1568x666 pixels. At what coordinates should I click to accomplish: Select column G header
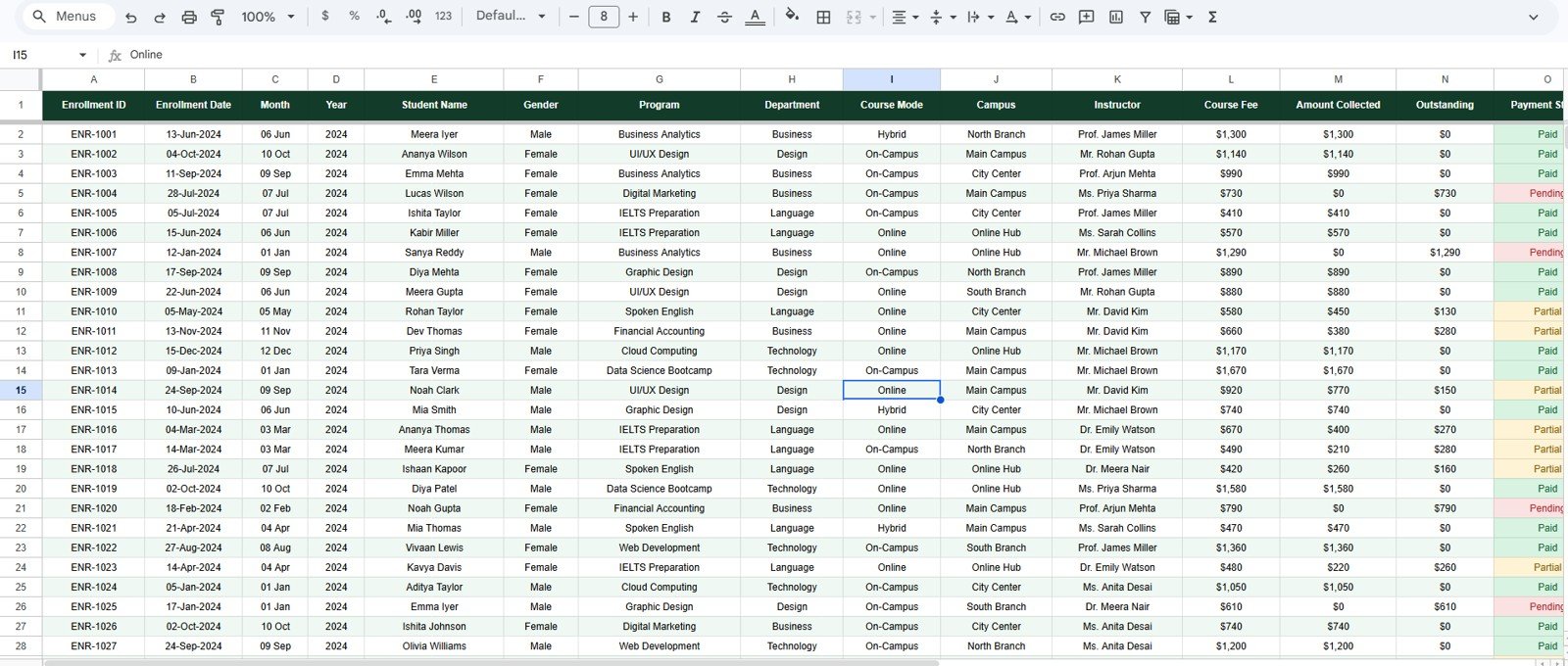[x=659, y=79]
